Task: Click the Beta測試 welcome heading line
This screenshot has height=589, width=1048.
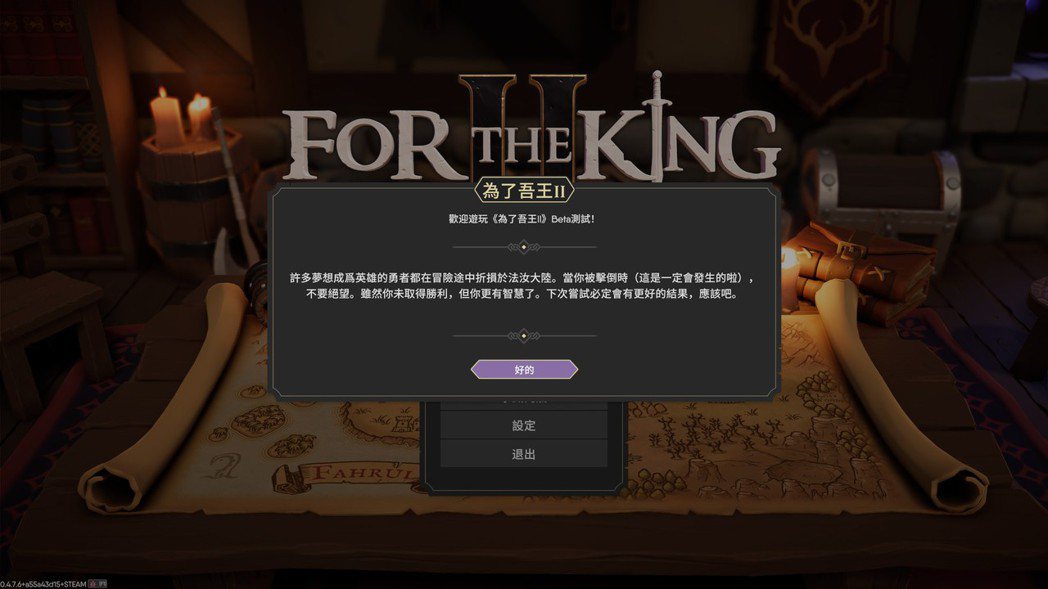Action: (521, 219)
